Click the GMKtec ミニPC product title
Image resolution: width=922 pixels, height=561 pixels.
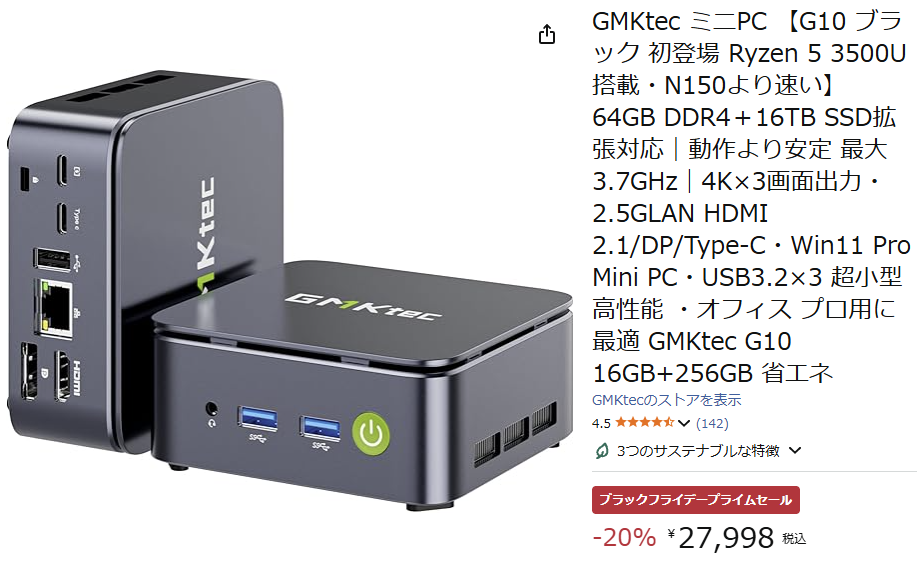(x=751, y=198)
